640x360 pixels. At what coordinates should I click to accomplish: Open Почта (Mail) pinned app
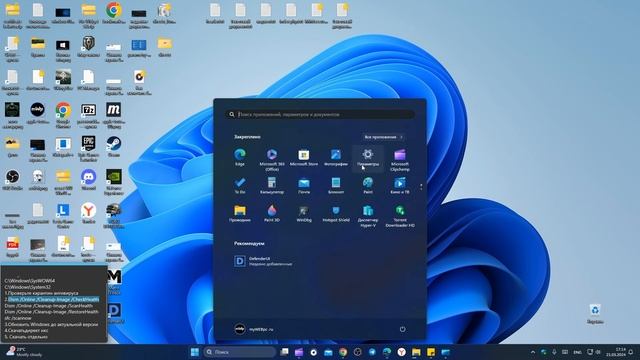click(304, 185)
